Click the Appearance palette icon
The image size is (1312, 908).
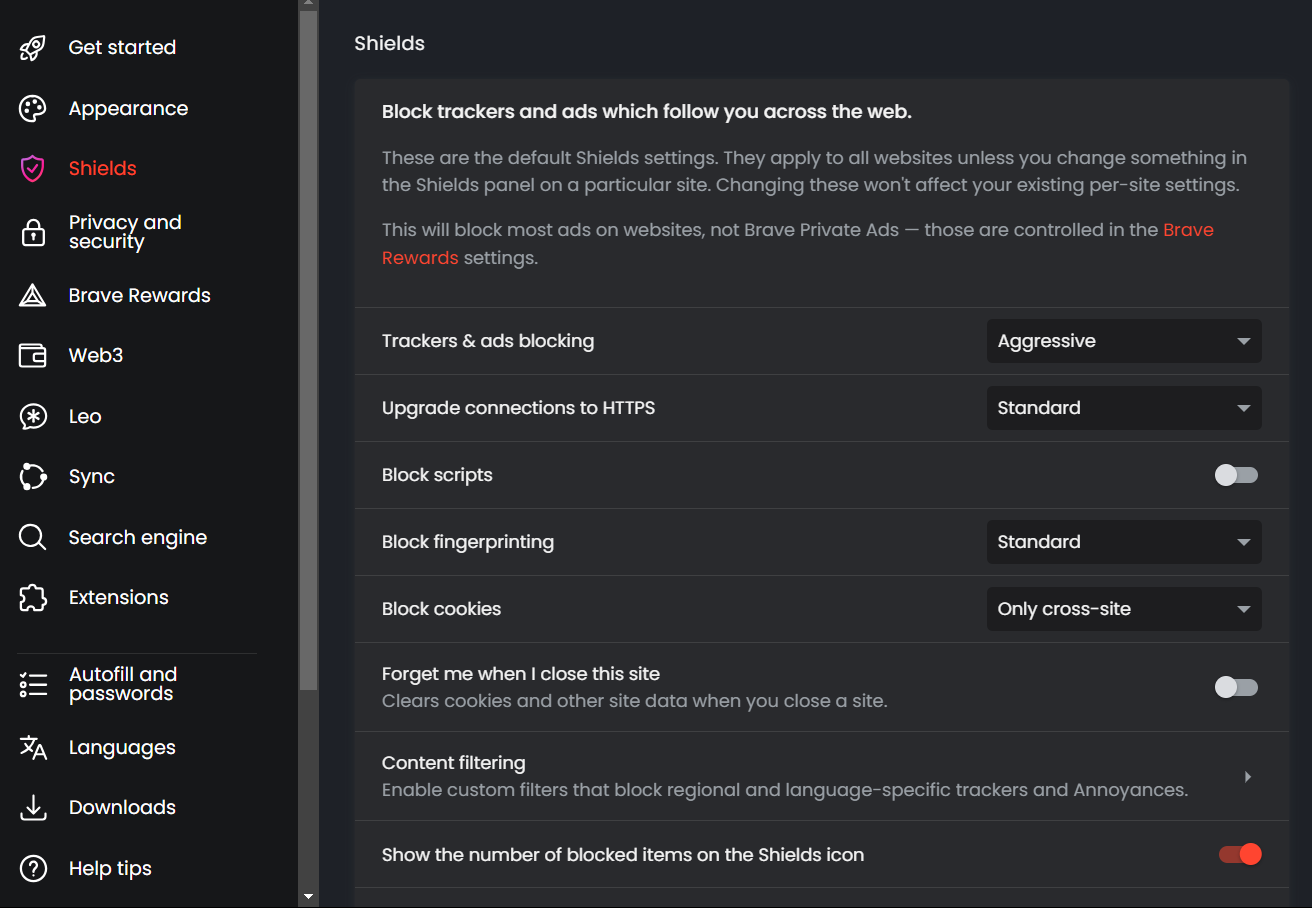coord(33,109)
